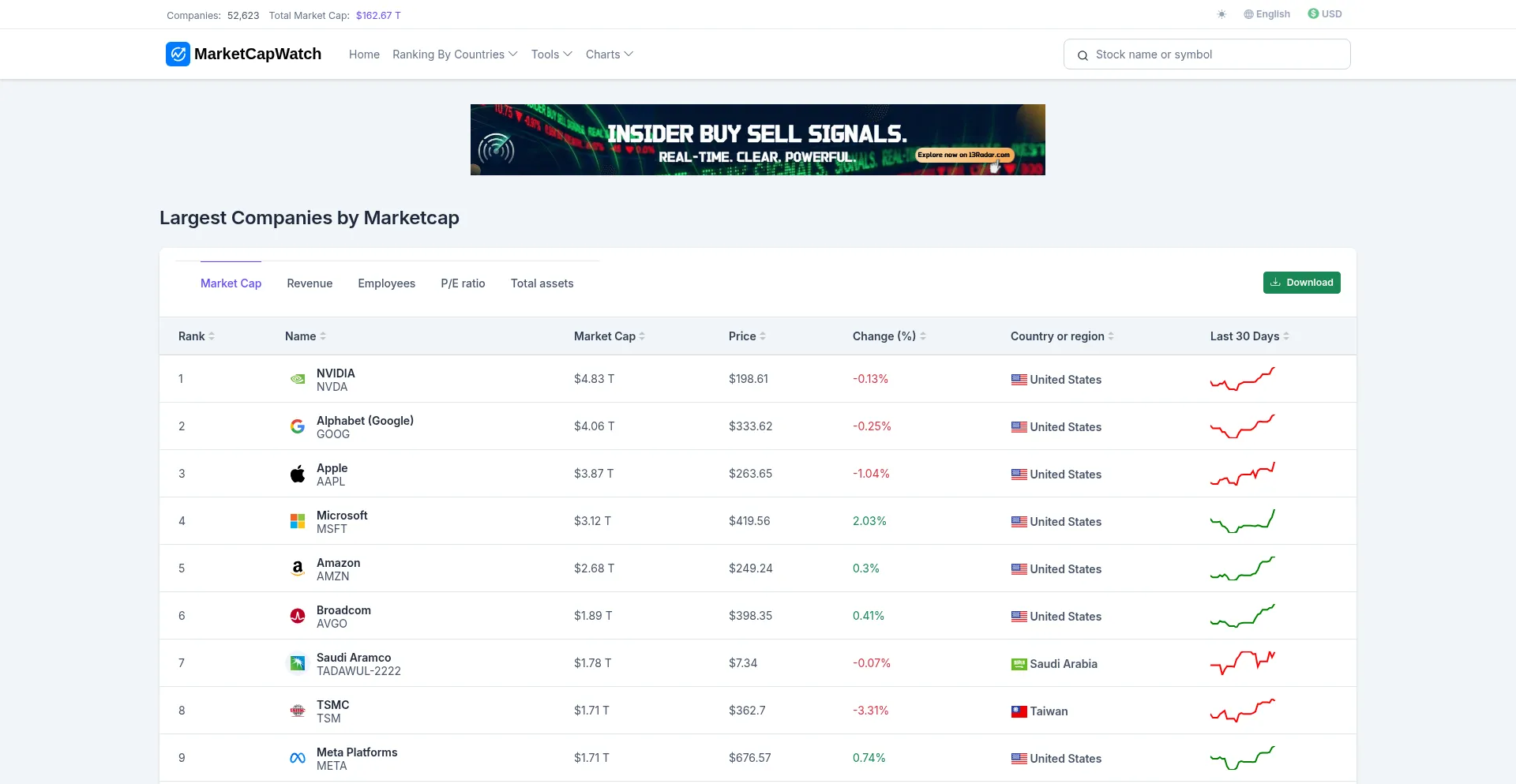Click the Broadcom logo icon
The width and height of the screenshot is (1516, 784).
click(x=298, y=616)
